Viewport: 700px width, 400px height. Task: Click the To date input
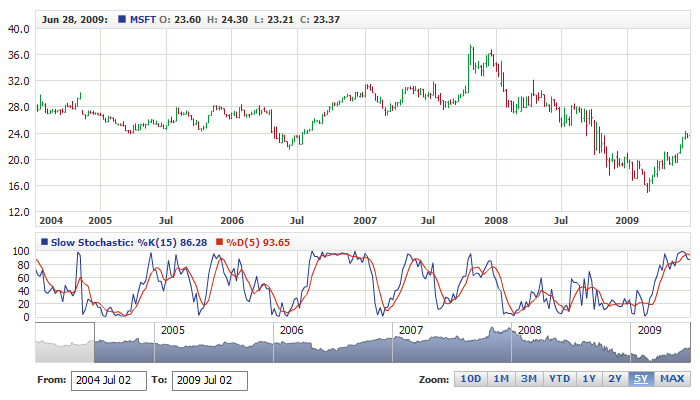(209, 380)
